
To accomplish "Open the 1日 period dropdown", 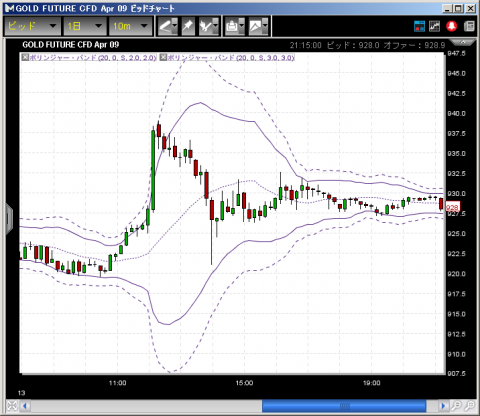I will [85, 26].
